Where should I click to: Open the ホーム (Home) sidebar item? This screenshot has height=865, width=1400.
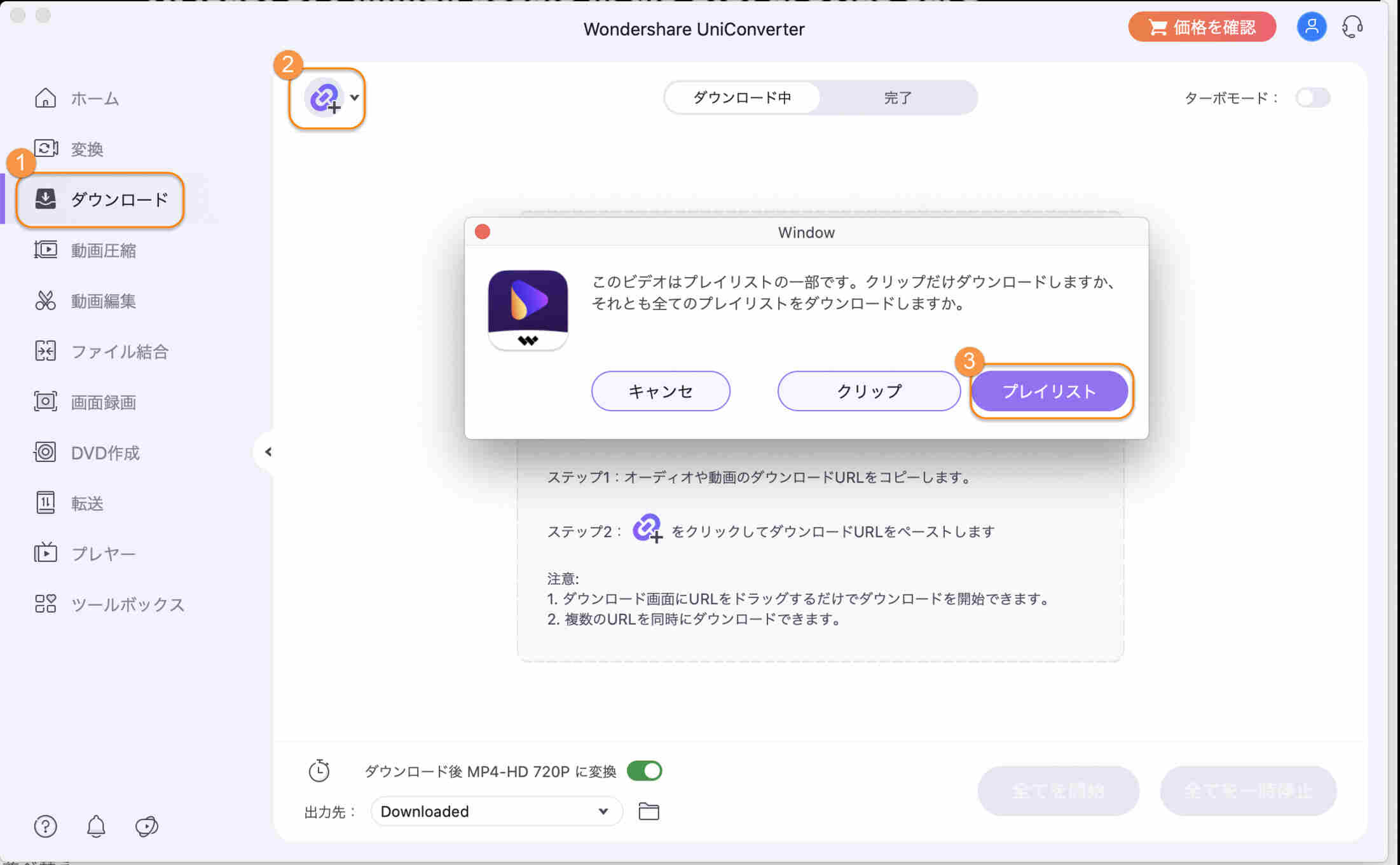tap(76, 99)
